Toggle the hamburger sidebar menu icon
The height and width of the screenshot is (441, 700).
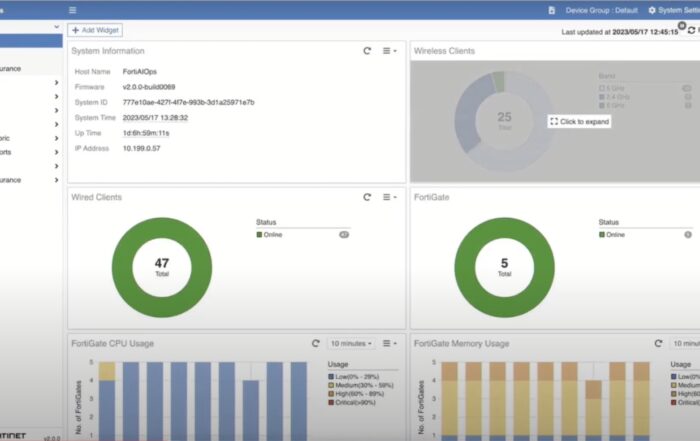click(x=72, y=10)
